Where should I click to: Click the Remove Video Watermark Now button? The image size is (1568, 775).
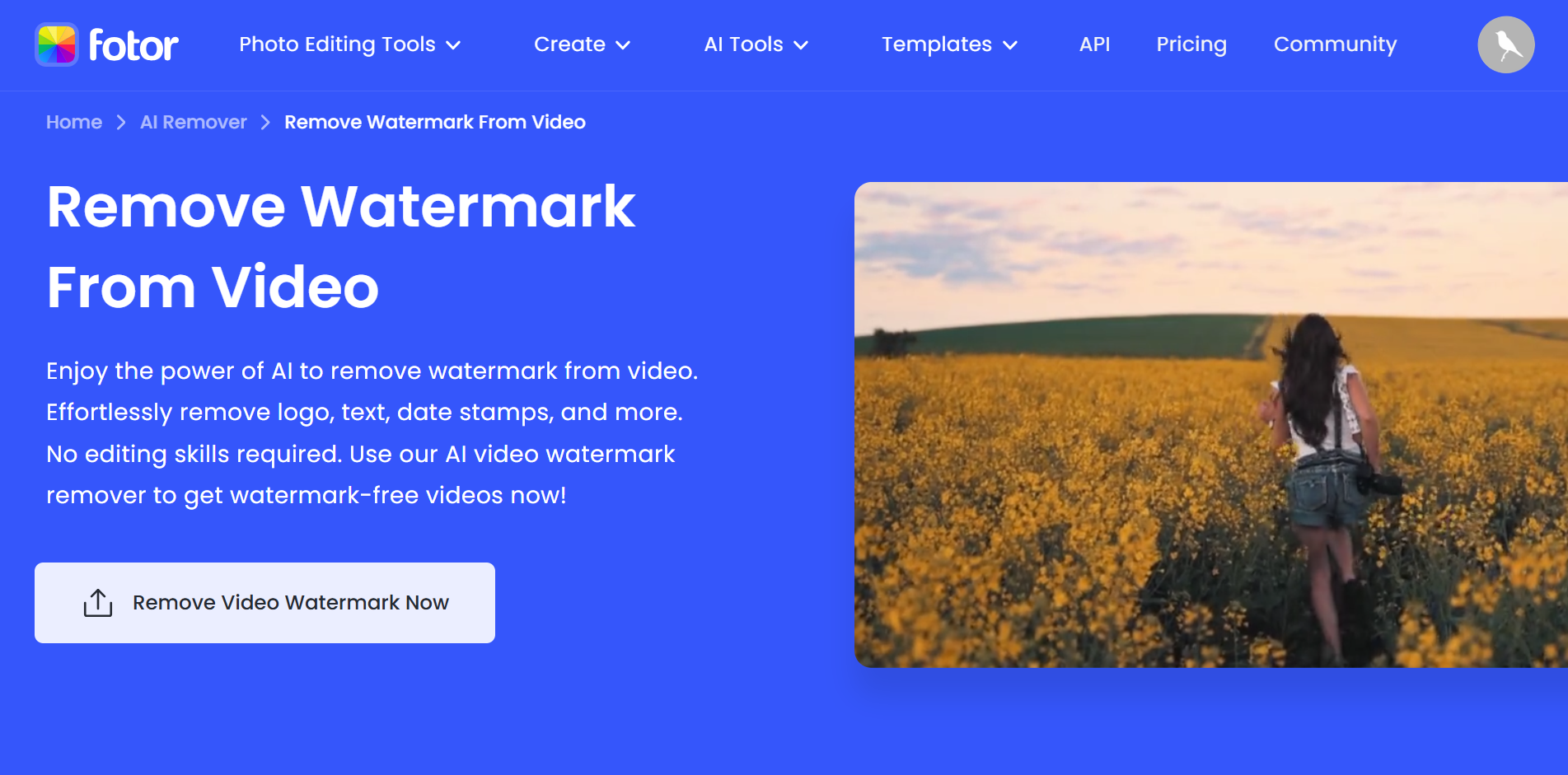coord(264,602)
